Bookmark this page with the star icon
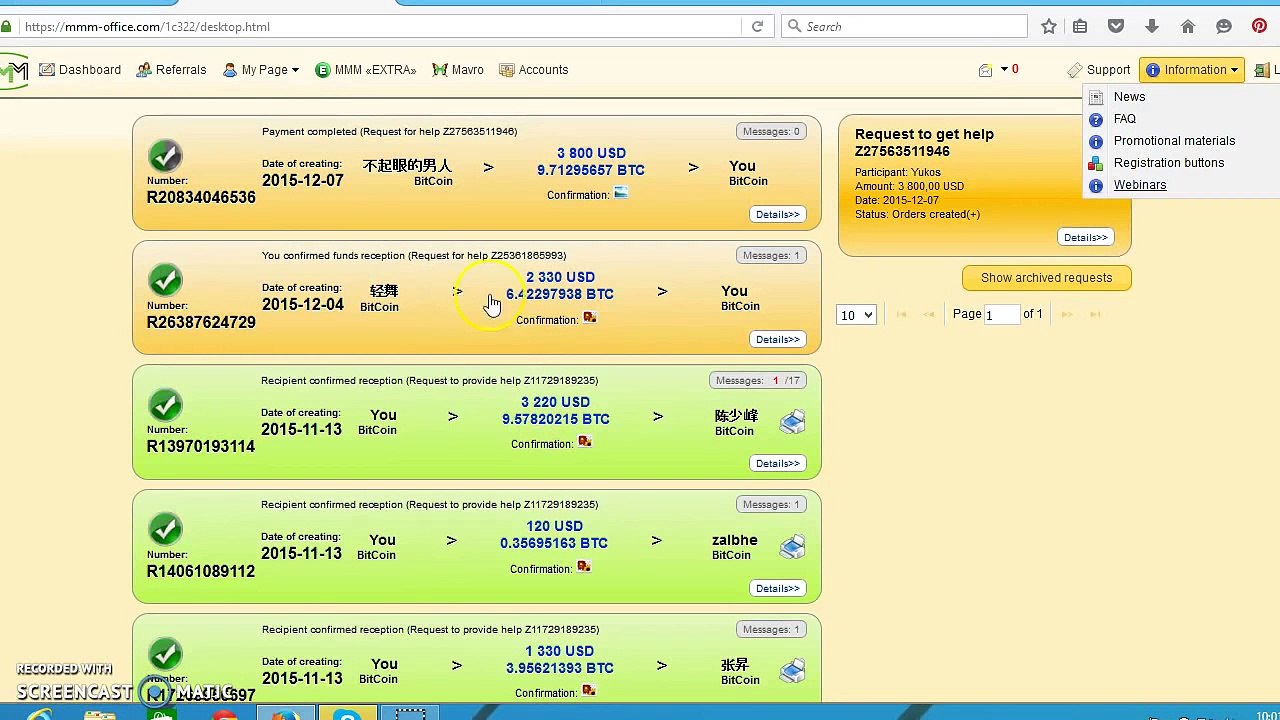 point(1049,27)
